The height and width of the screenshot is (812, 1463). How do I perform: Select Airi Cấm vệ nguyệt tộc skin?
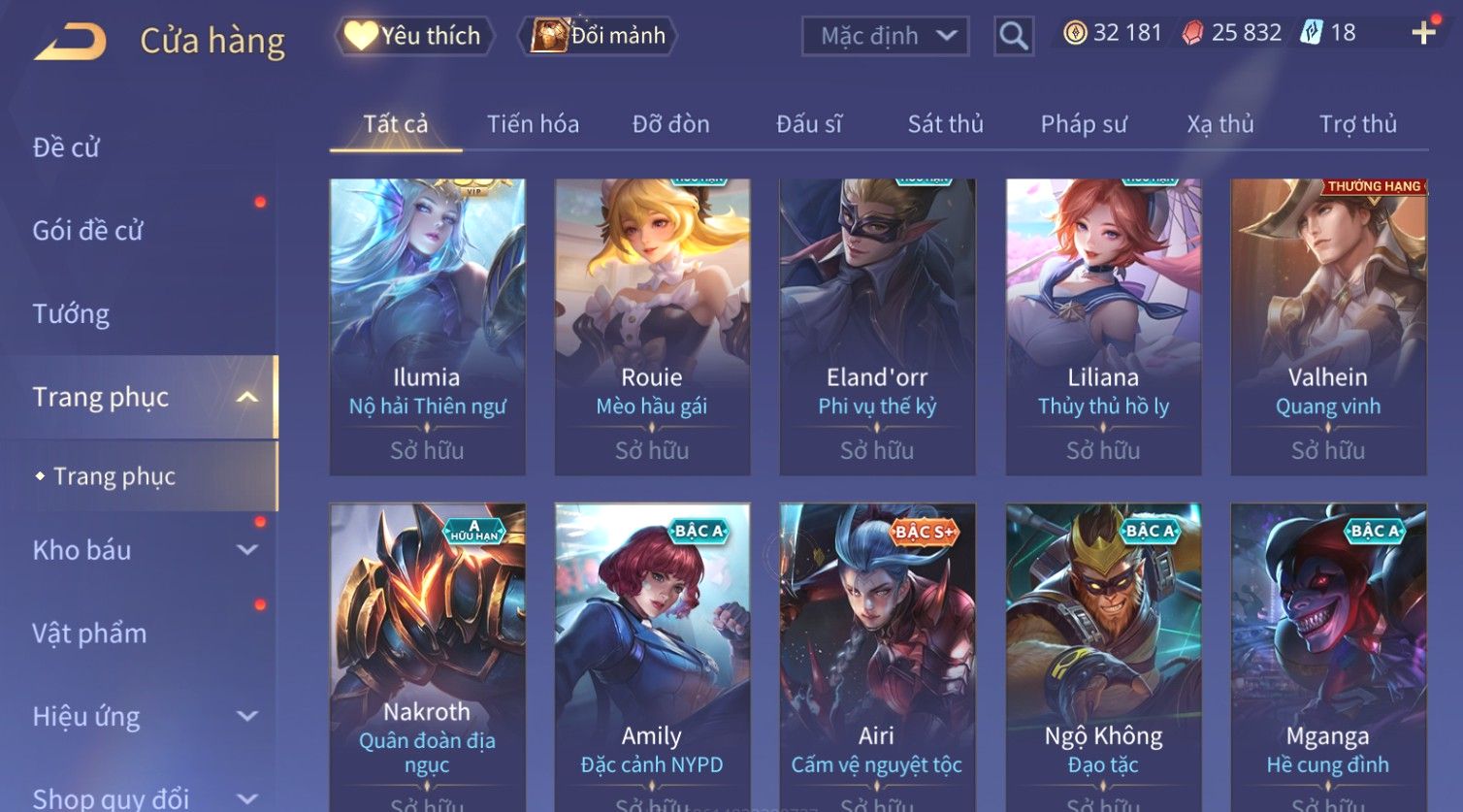(x=877, y=657)
